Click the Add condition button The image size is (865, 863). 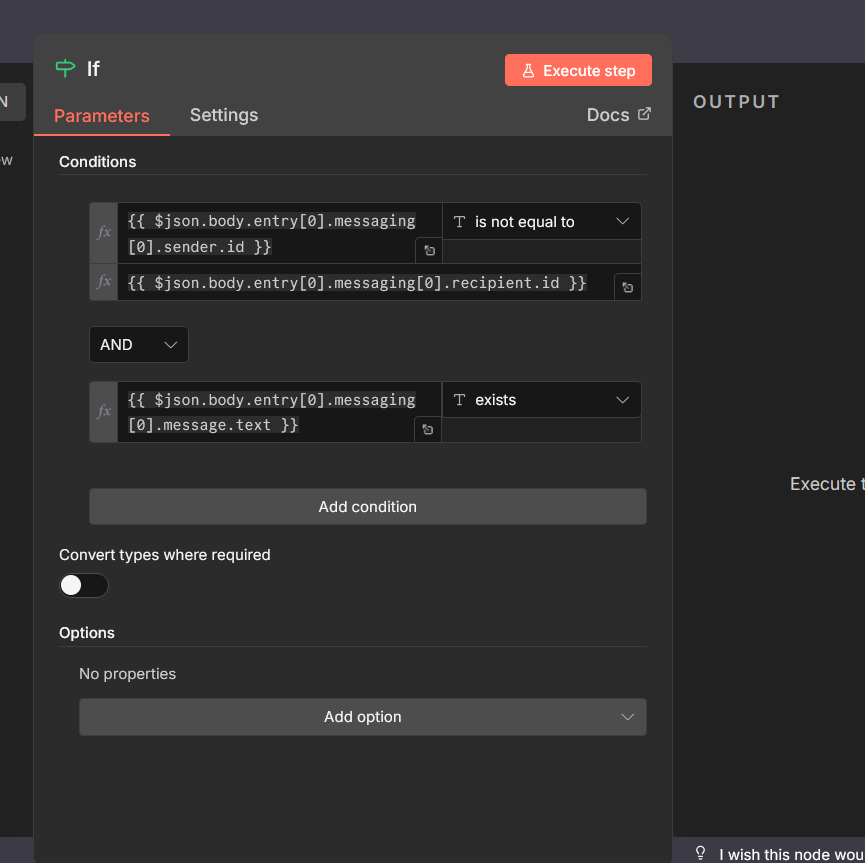(367, 507)
